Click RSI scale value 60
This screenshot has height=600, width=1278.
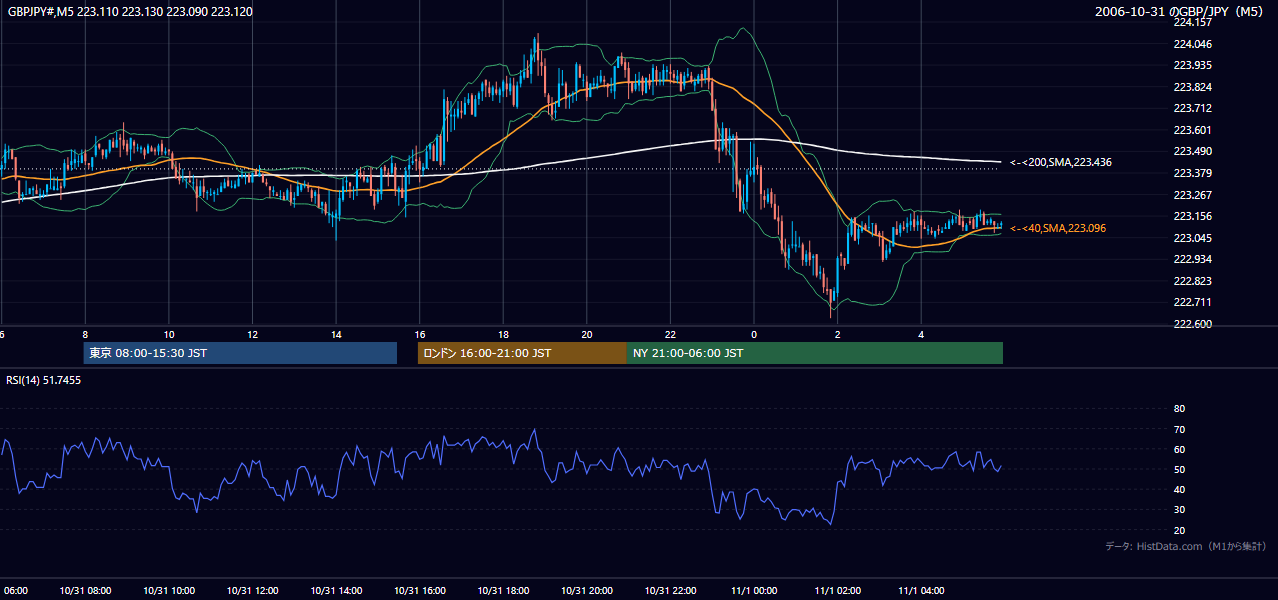pos(1179,449)
